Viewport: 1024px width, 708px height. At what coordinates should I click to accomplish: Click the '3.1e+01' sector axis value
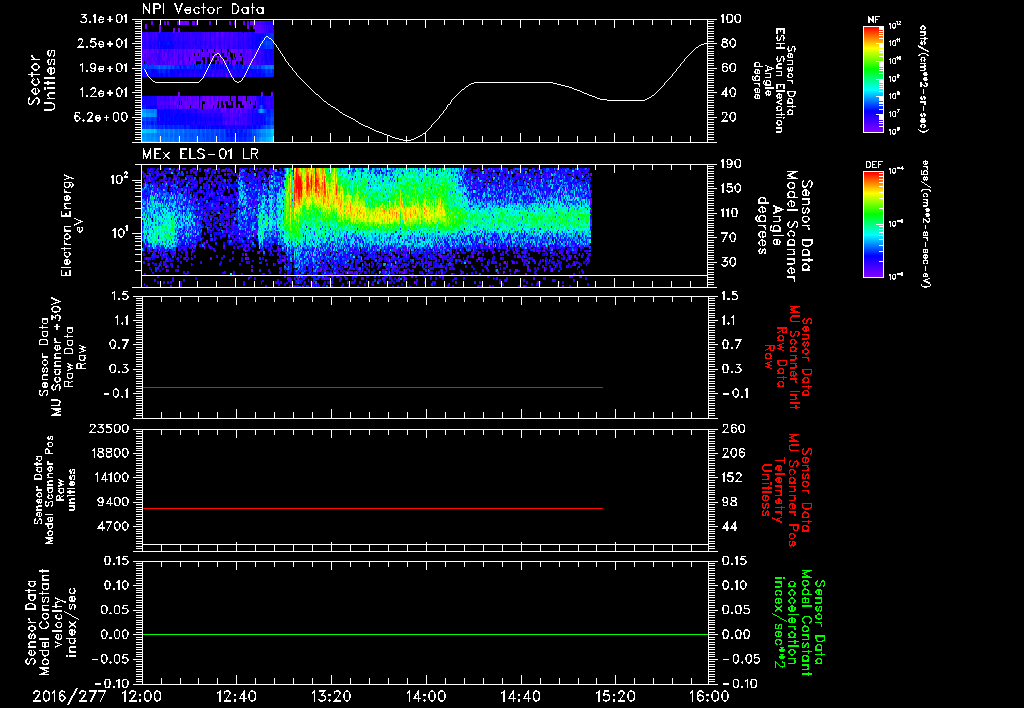click(x=103, y=19)
